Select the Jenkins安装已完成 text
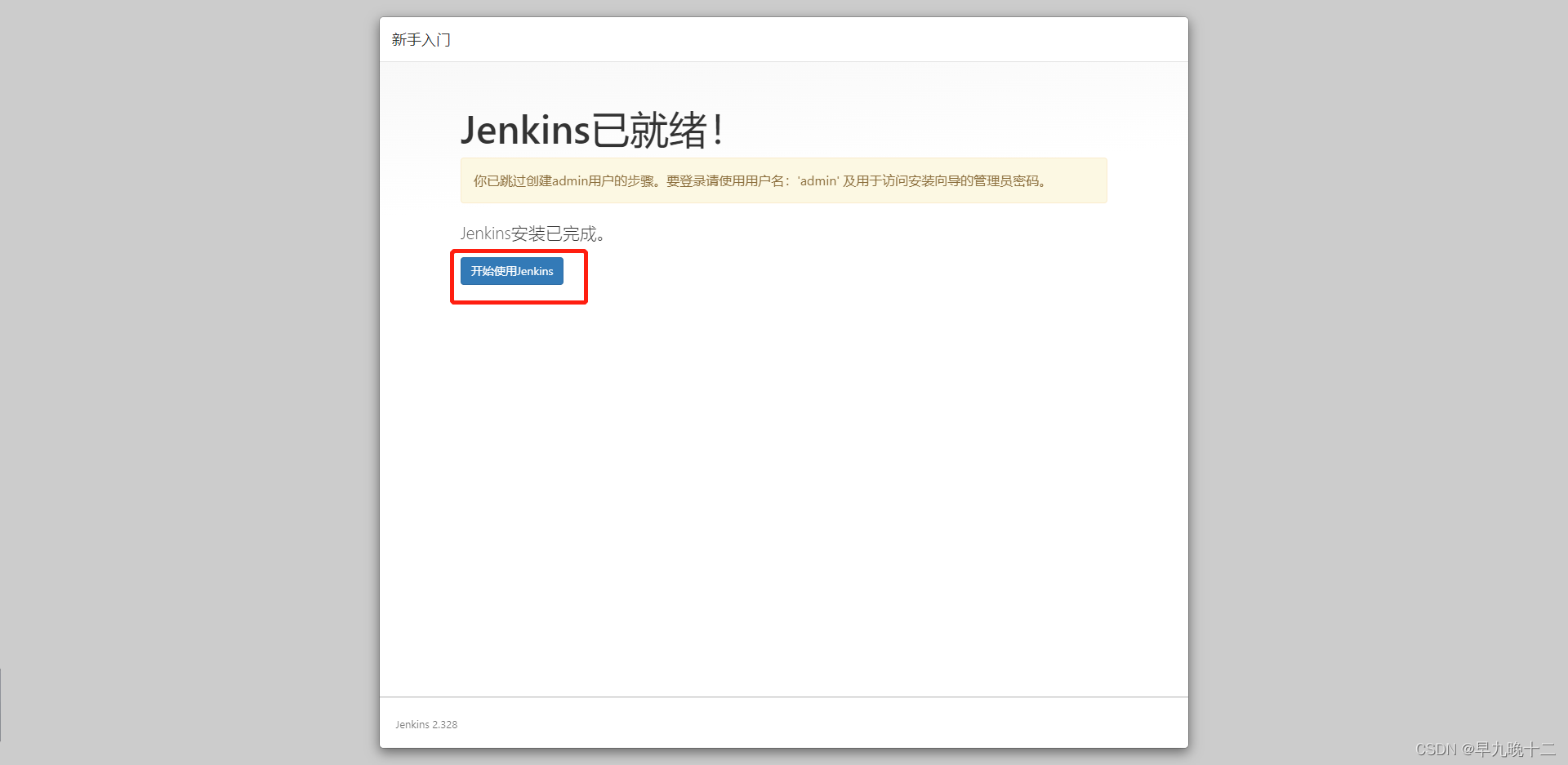 [532, 234]
